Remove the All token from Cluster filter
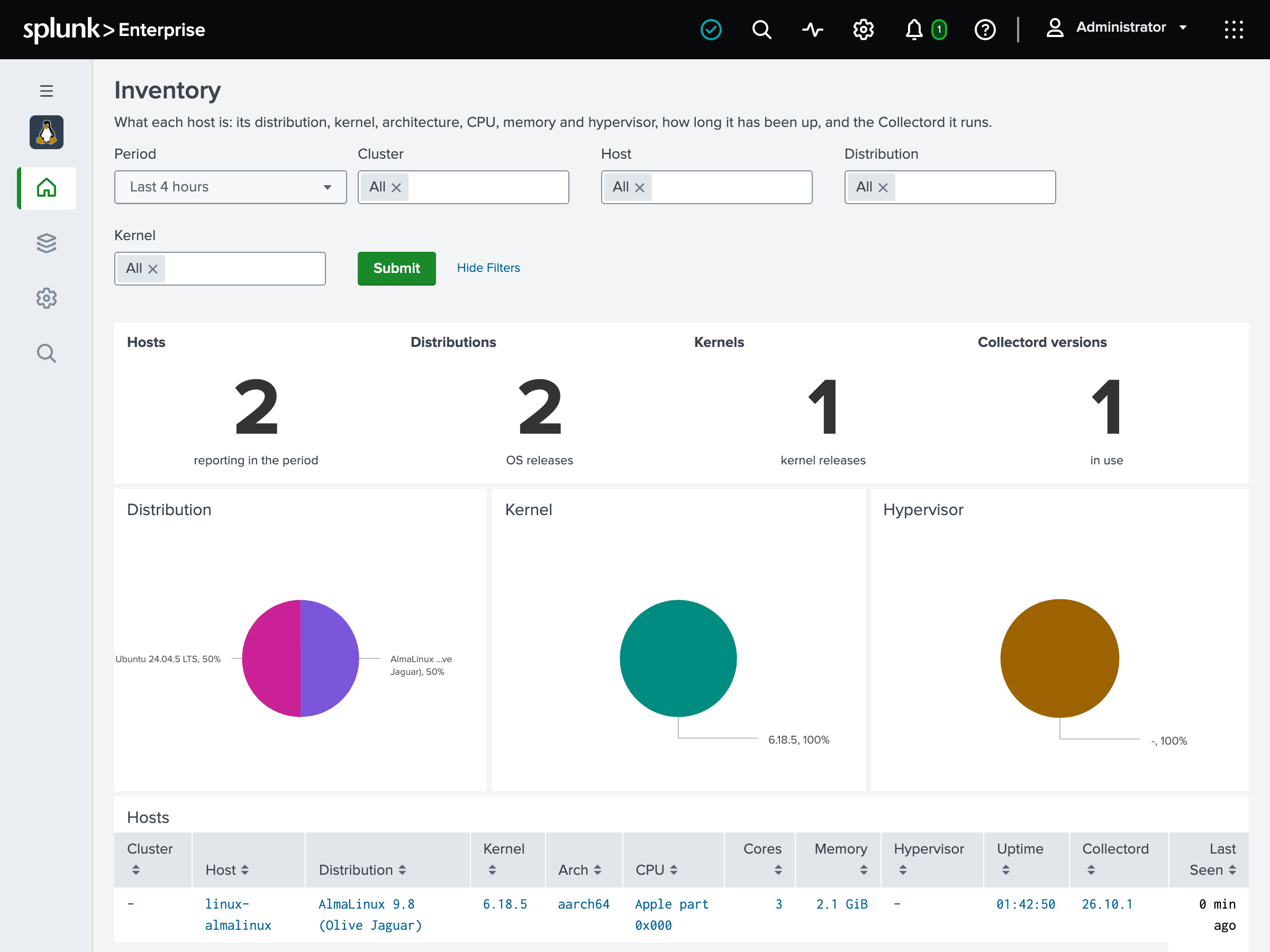The image size is (1270, 952). tap(396, 187)
